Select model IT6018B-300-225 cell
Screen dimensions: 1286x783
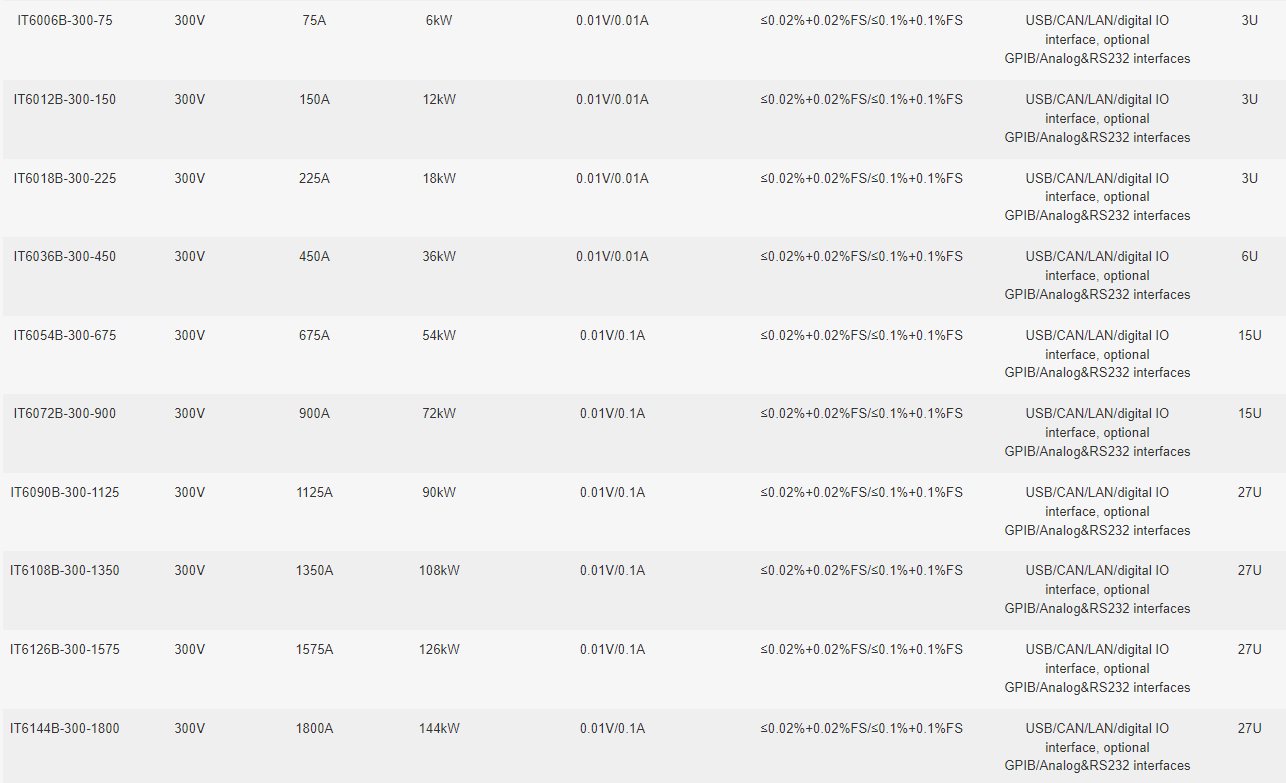coord(65,178)
